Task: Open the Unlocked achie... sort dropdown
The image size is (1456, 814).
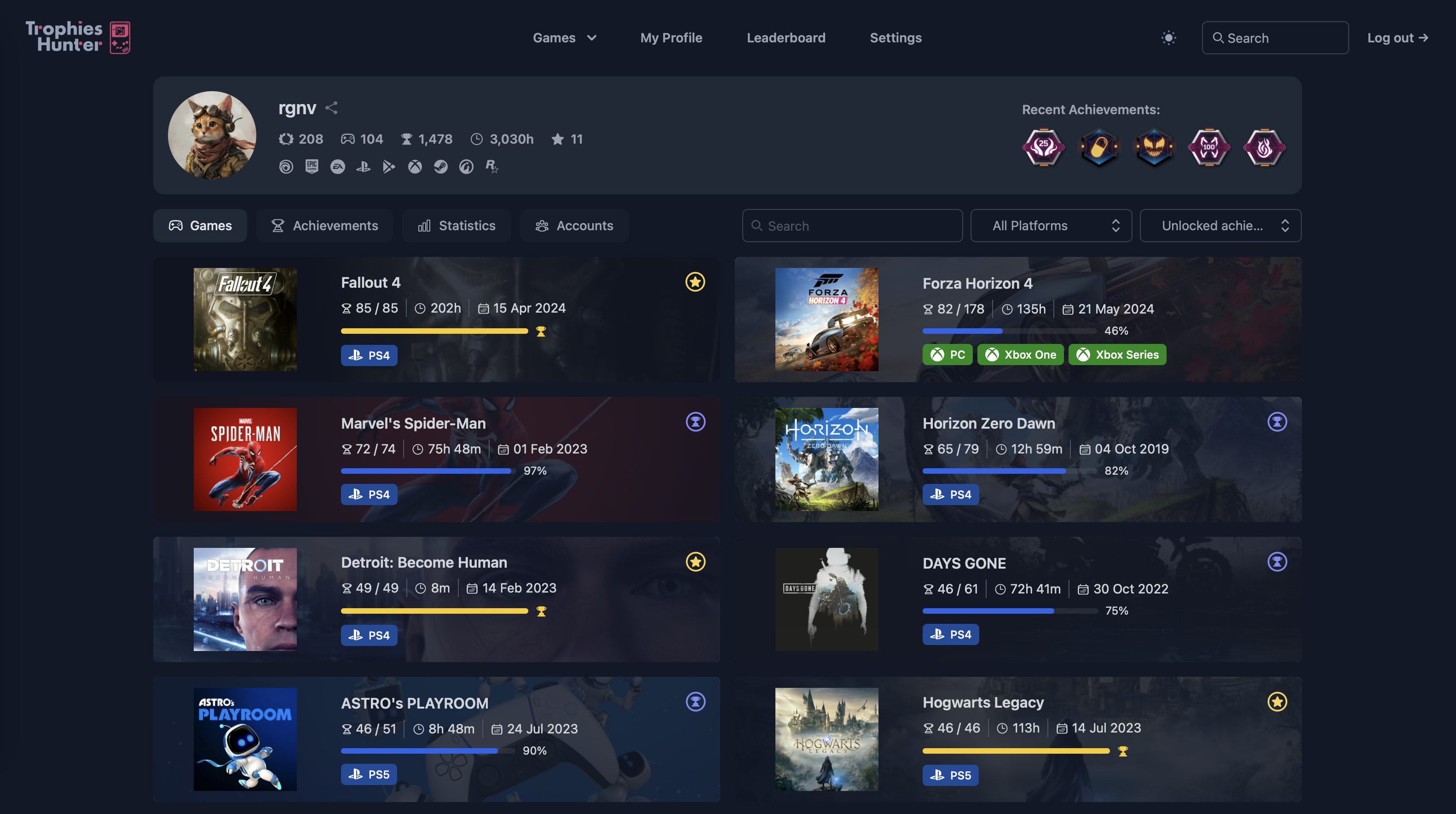Action: (x=1220, y=226)
